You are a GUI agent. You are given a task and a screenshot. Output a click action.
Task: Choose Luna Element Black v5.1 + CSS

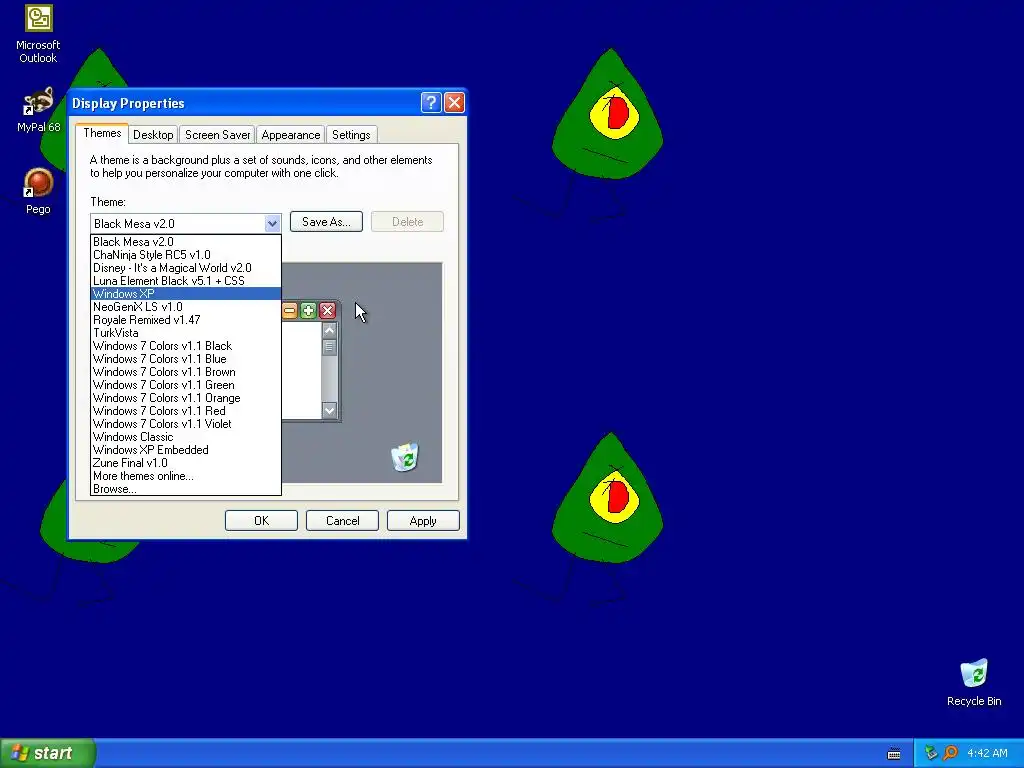tap(185, 281)
